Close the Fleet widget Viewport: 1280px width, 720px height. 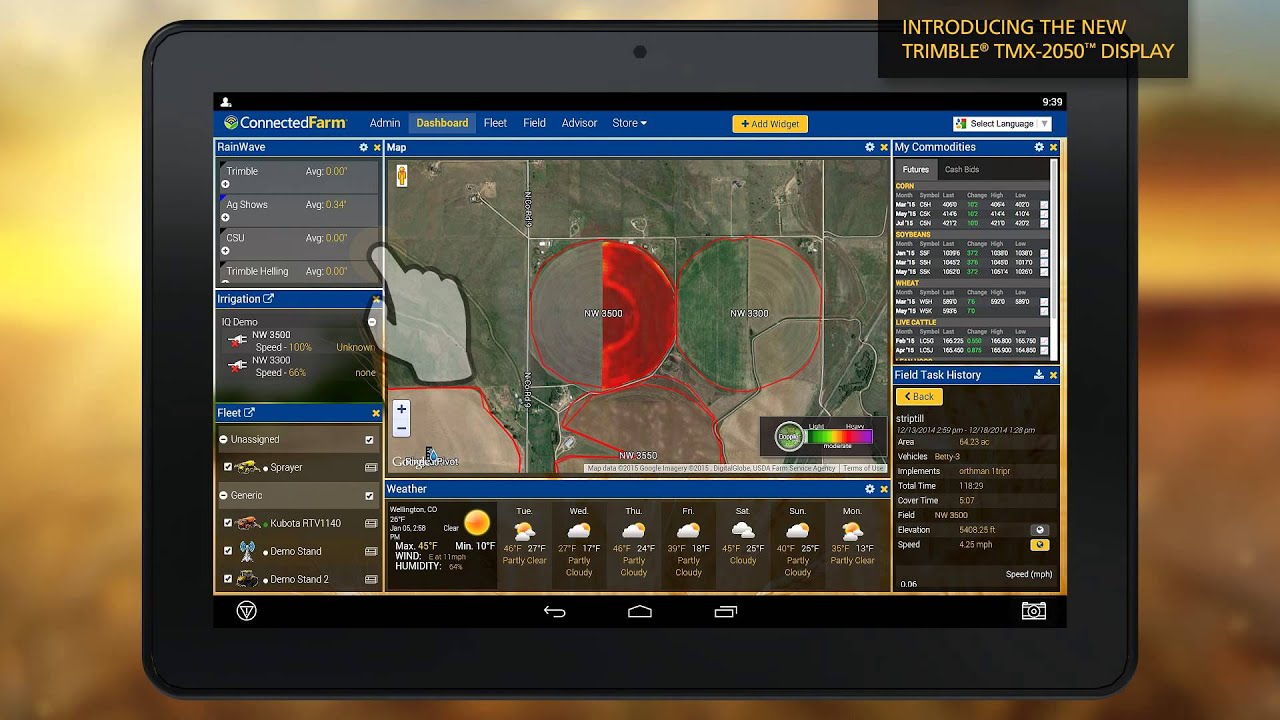click(376, 413)
